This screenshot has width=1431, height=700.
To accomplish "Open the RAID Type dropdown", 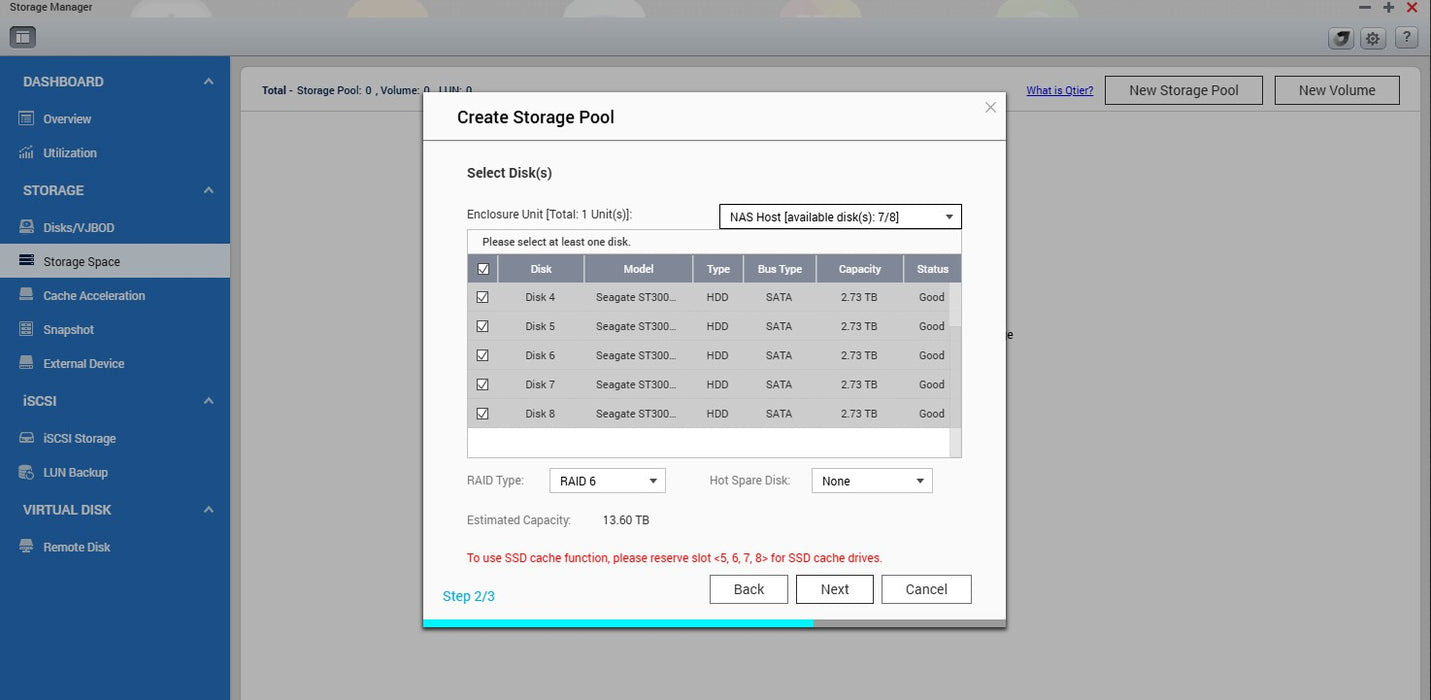I will [607, 481].
